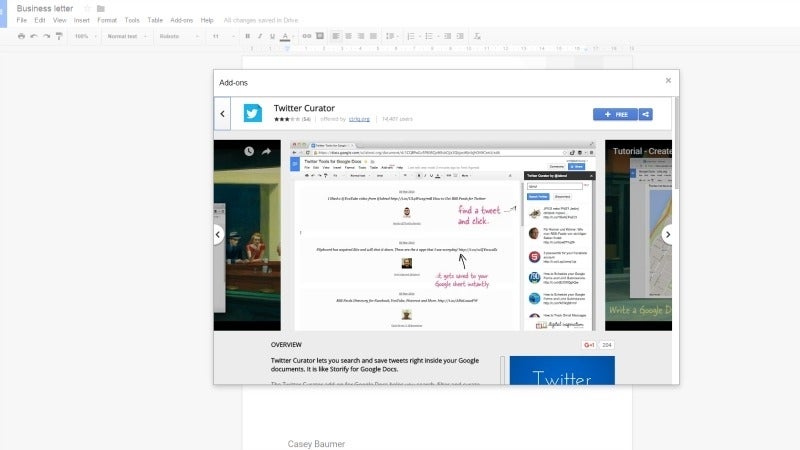800x450 pixels.
Task: Open the 100% zoom dropdown
Action: pyautogui.click(x=85, y=36)
